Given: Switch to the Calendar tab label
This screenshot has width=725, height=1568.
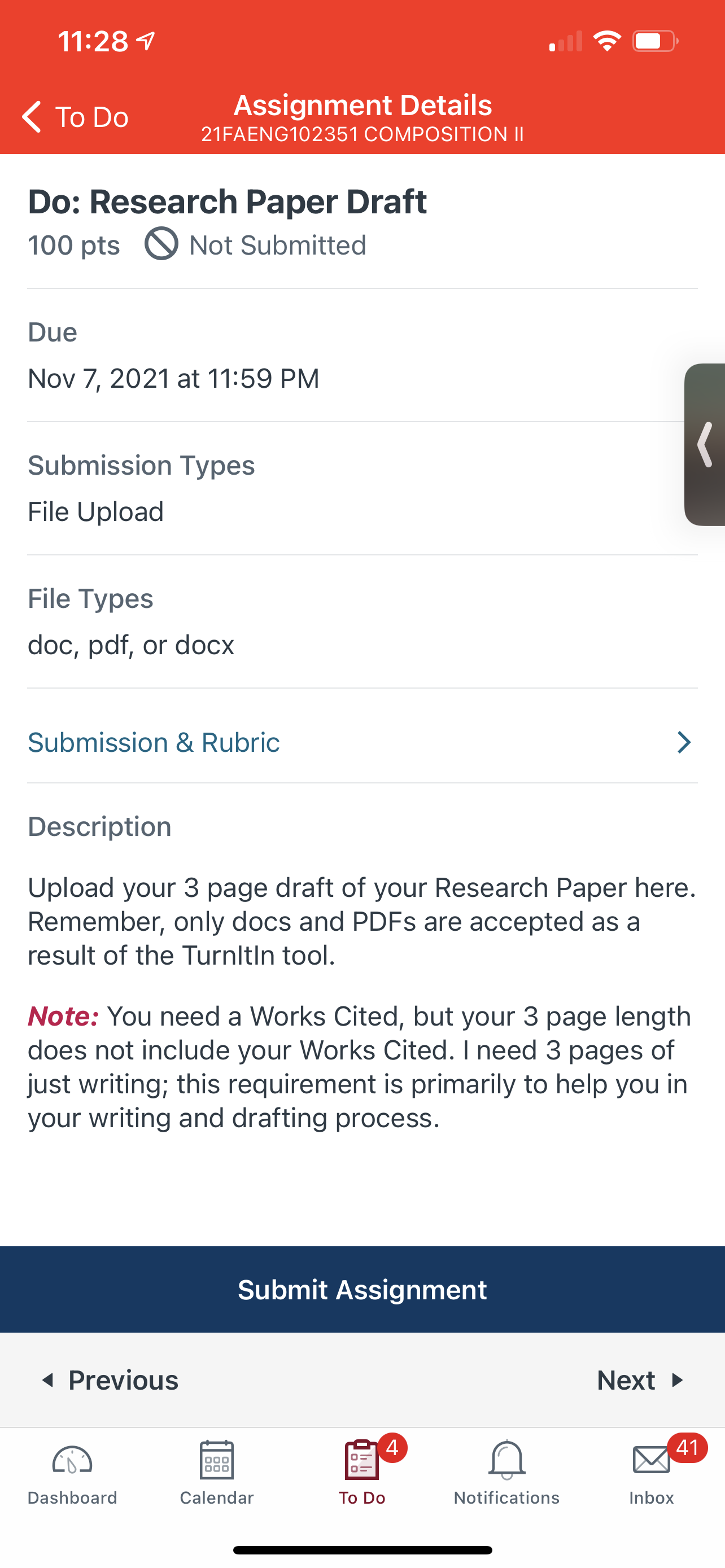Looking at the screenshot, I should tap(217, 1498).
